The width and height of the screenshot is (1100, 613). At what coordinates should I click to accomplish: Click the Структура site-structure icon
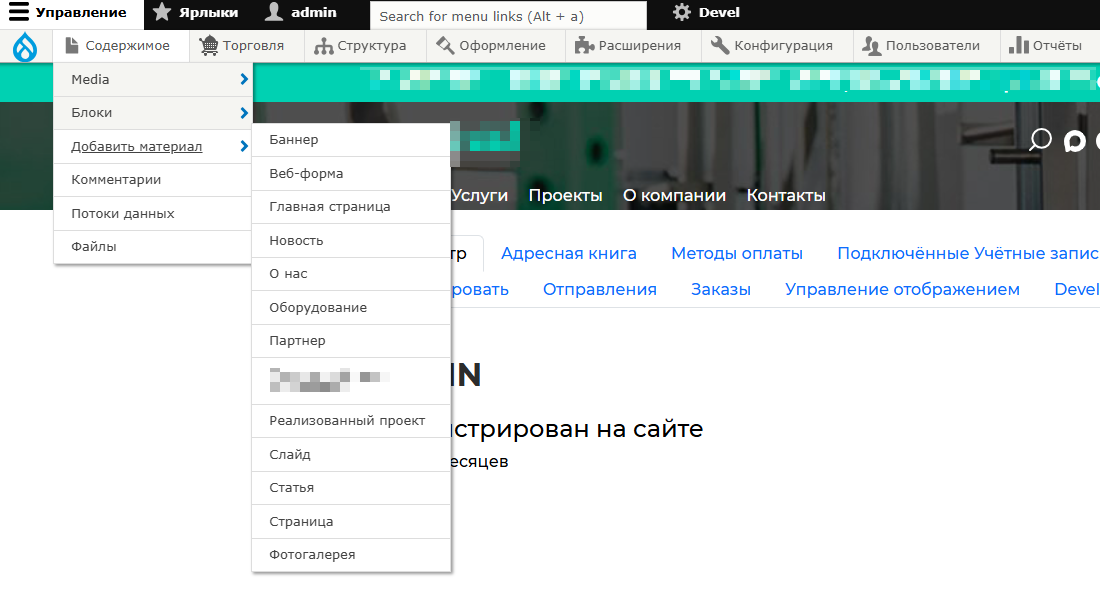point(322,46)
